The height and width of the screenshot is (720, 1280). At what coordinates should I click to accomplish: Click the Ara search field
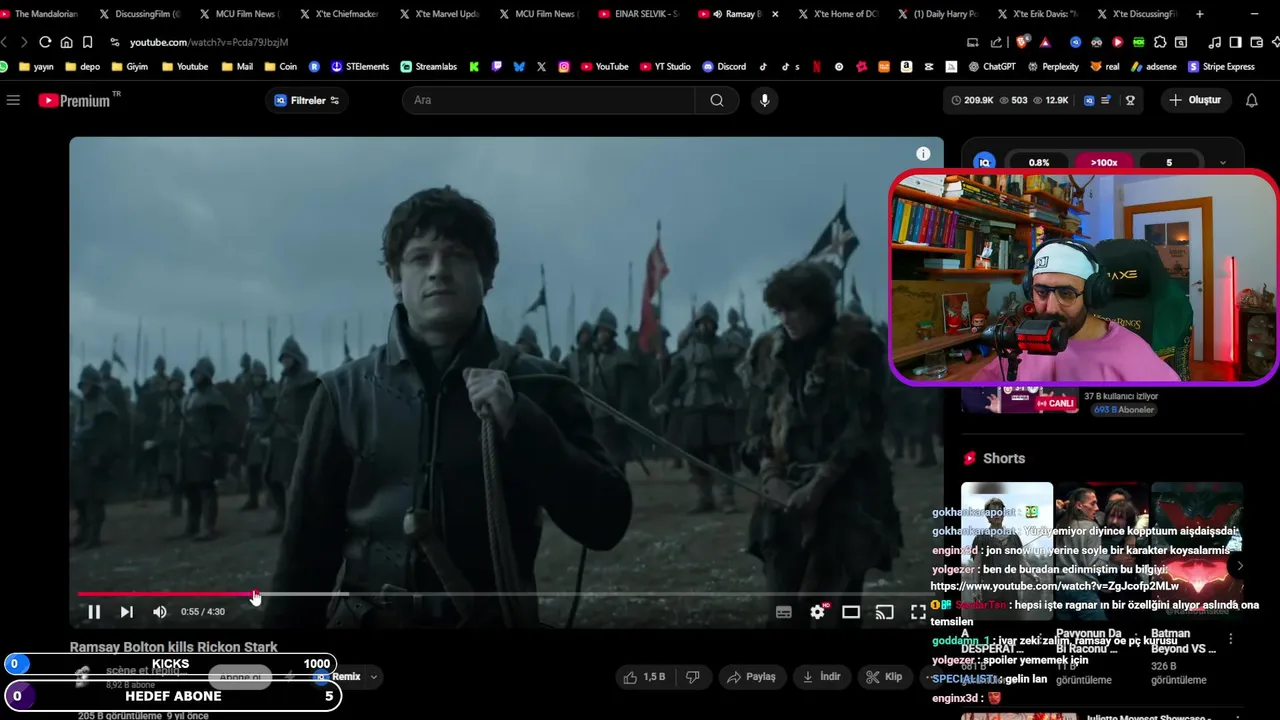point(548,100)
